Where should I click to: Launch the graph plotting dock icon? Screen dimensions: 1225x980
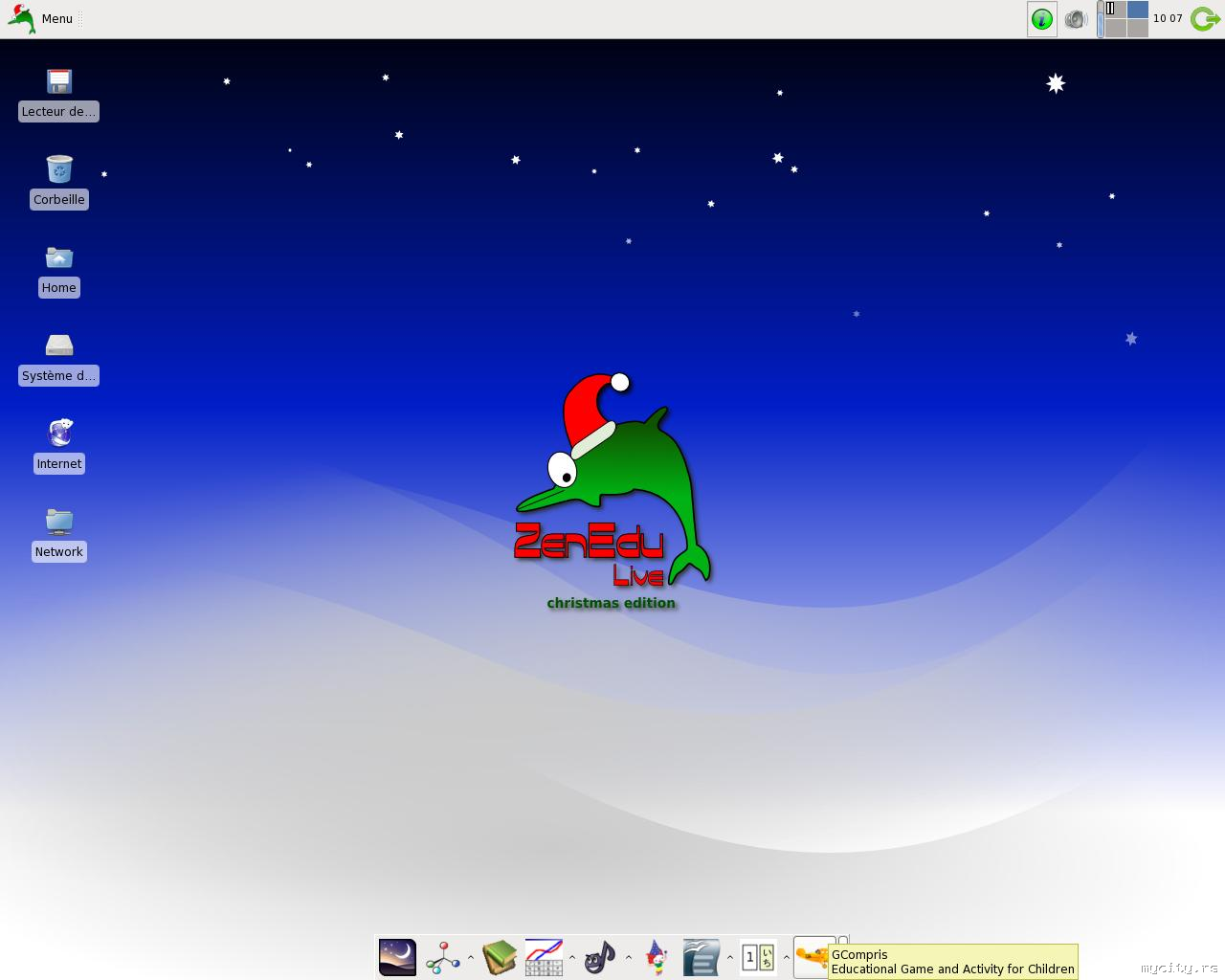coord(544,957)
